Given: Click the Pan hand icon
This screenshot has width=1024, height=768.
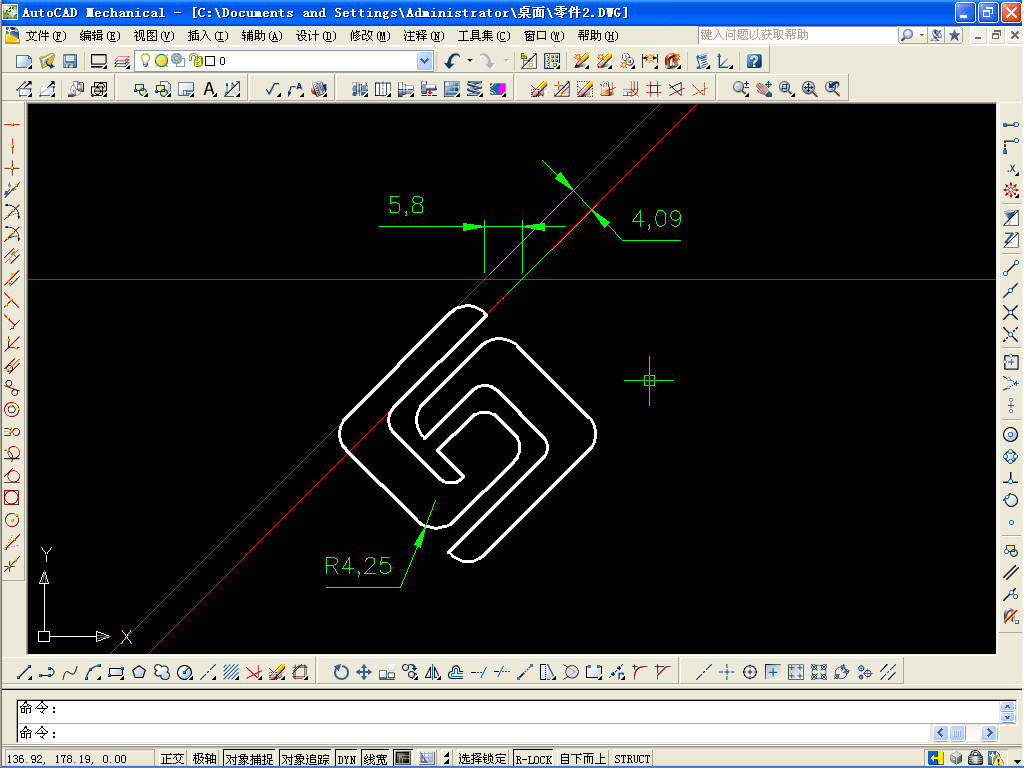Looking at the screenshot, I should 764,89.
